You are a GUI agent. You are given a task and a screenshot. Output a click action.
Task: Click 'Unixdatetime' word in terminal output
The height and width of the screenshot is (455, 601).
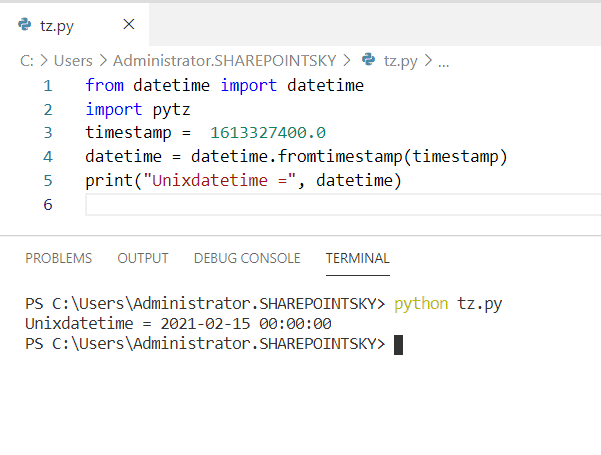(79, 324)
